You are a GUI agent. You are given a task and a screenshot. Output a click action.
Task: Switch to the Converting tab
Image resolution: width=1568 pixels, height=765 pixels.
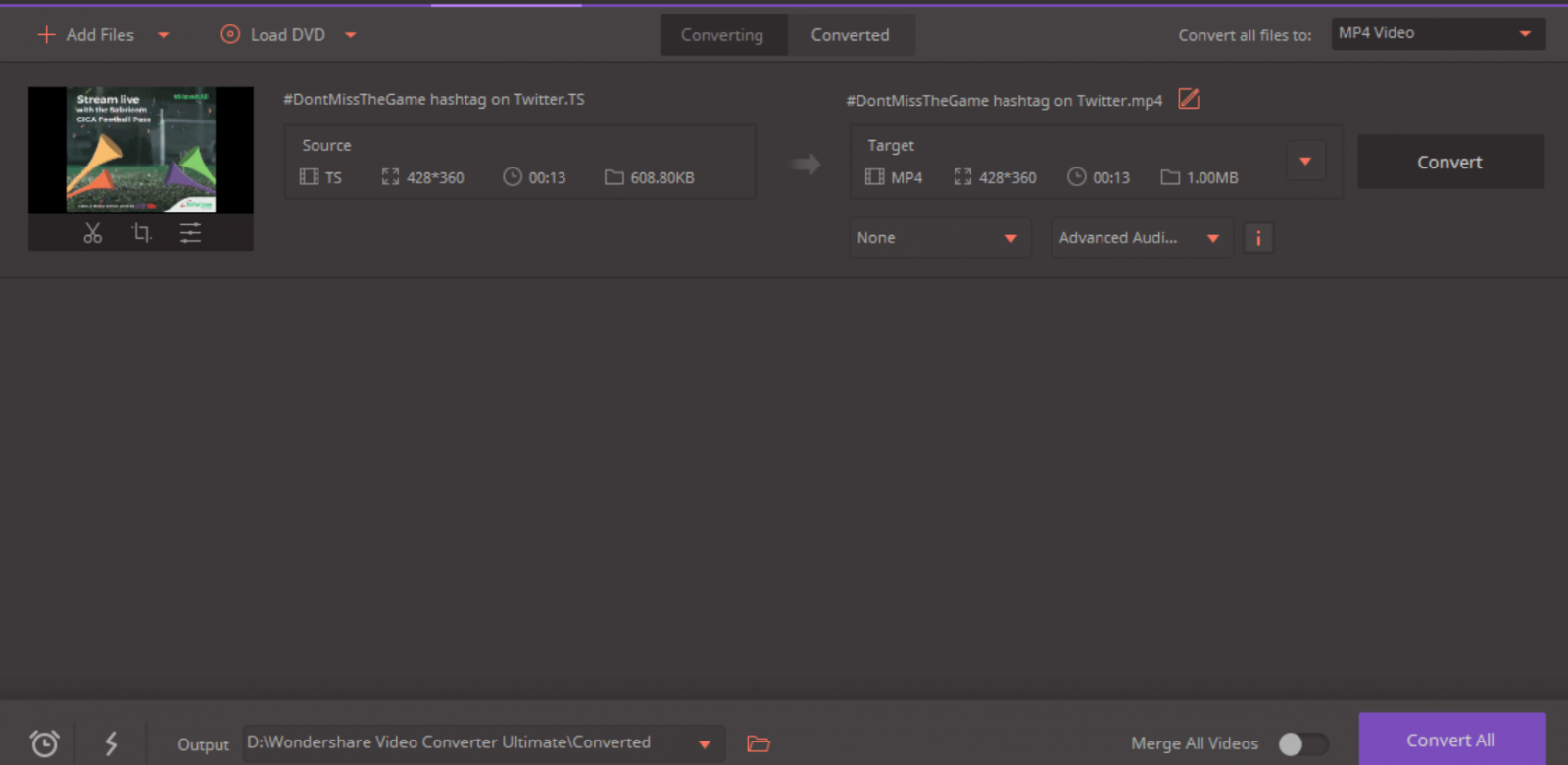(x=722, y=35)
